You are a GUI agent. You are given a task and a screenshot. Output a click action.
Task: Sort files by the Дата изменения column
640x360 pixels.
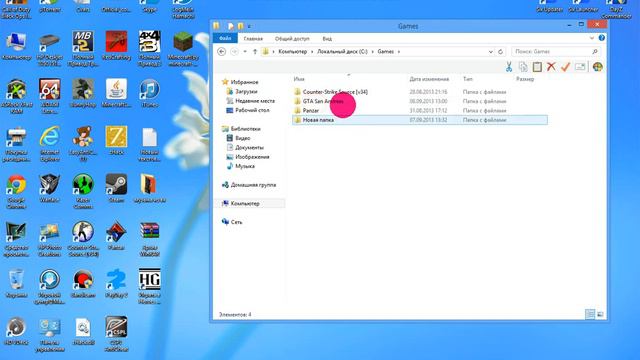[x=429, y=79]
